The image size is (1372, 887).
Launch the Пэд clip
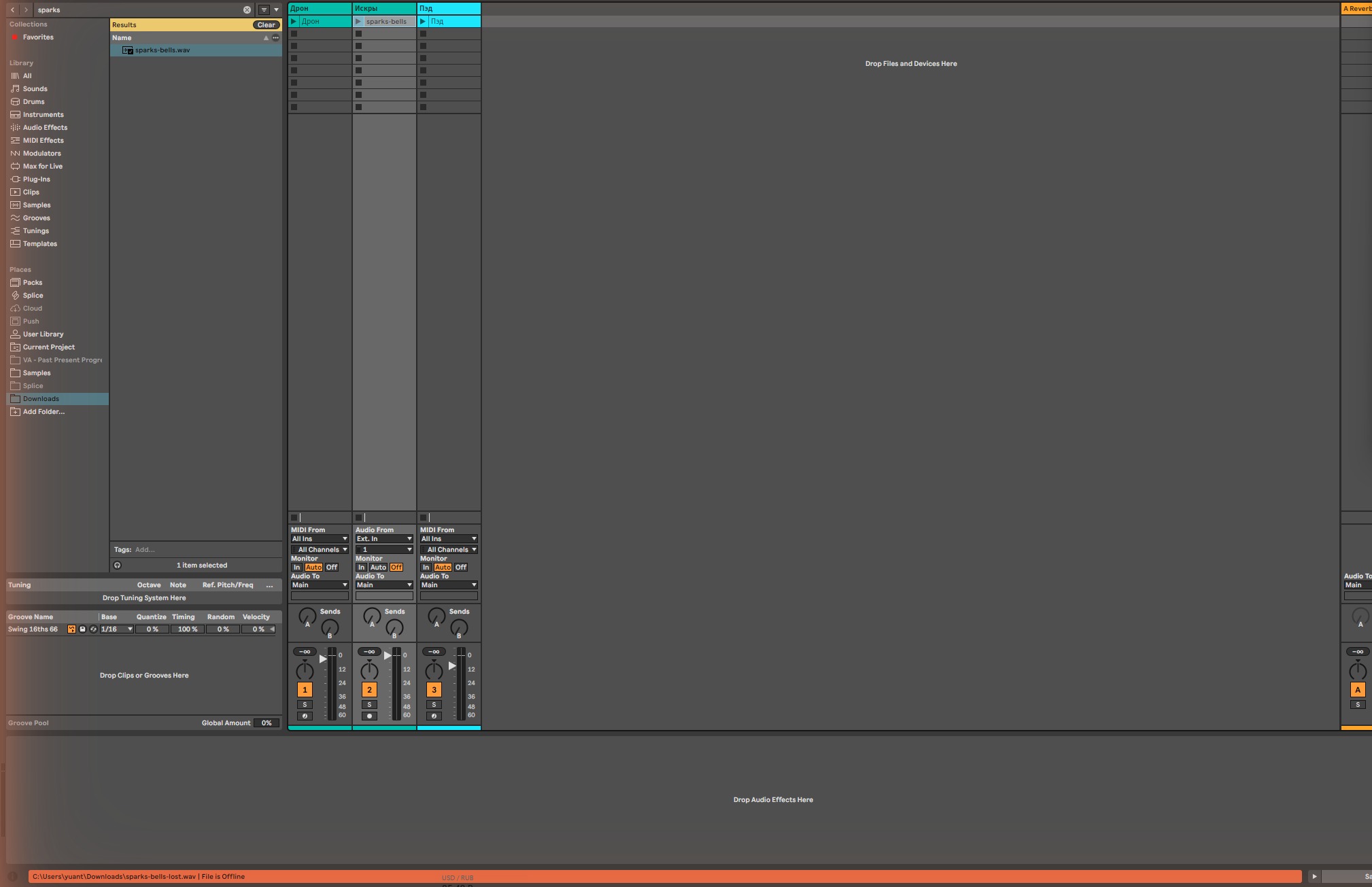click(x=423, y=22)
